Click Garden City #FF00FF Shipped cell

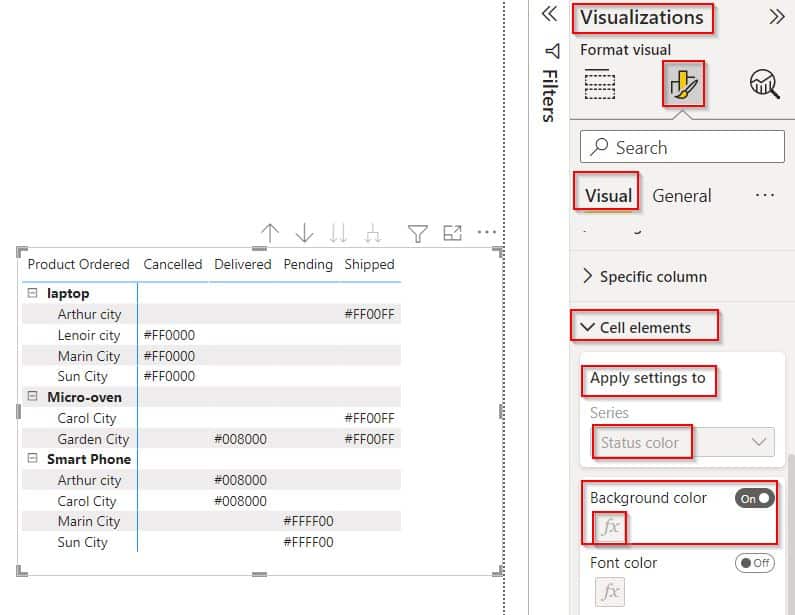369,439
